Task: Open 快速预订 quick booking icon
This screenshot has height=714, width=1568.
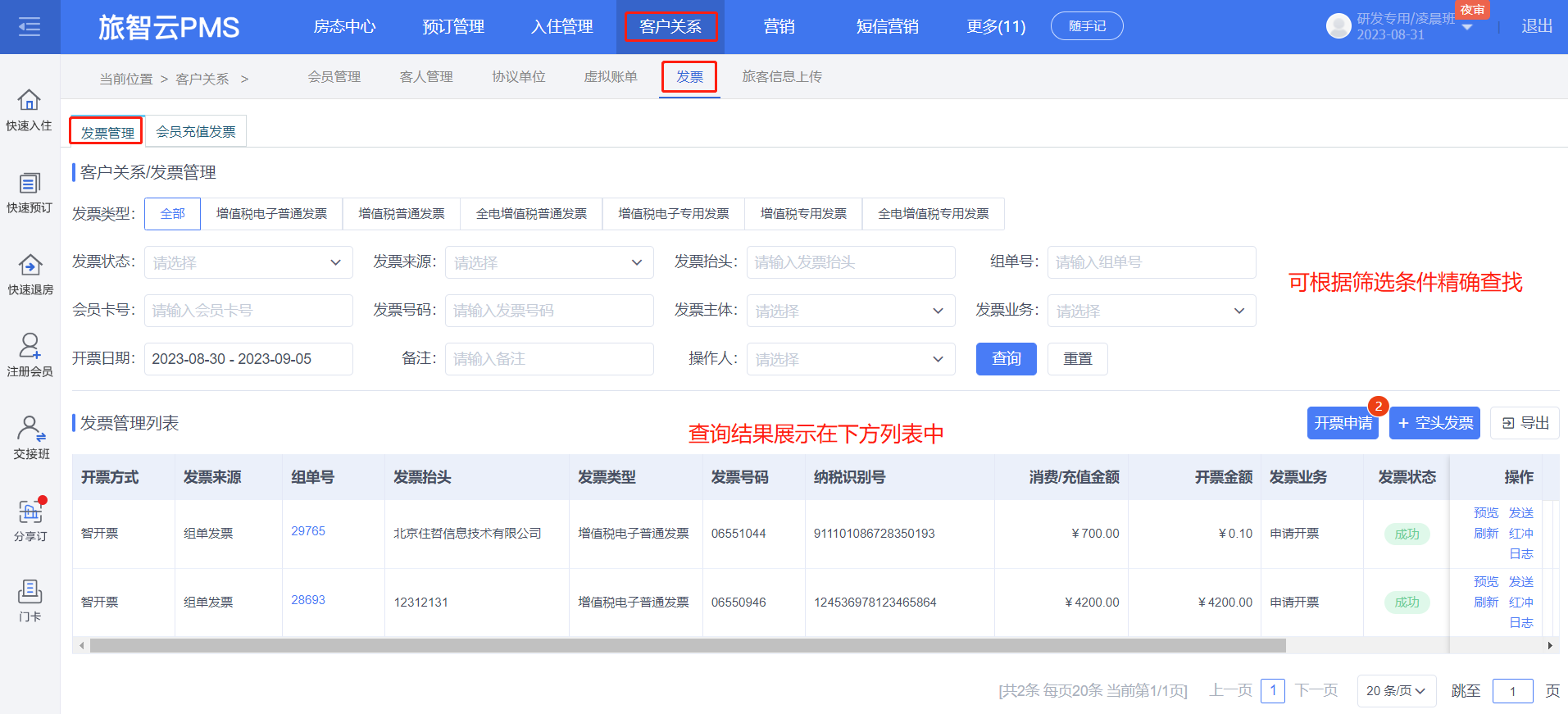Action: coord(30,193)
